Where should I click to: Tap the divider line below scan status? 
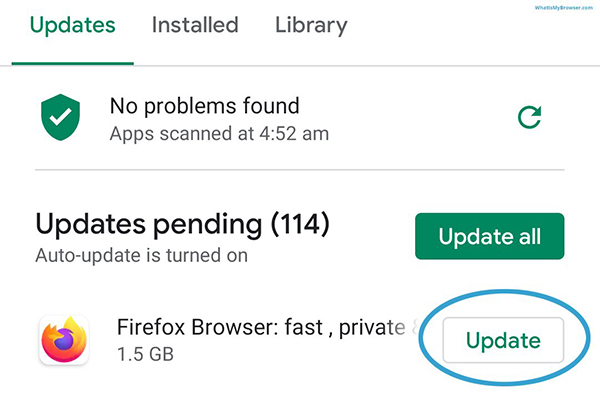pyautogui.click(x=300, y=169)
